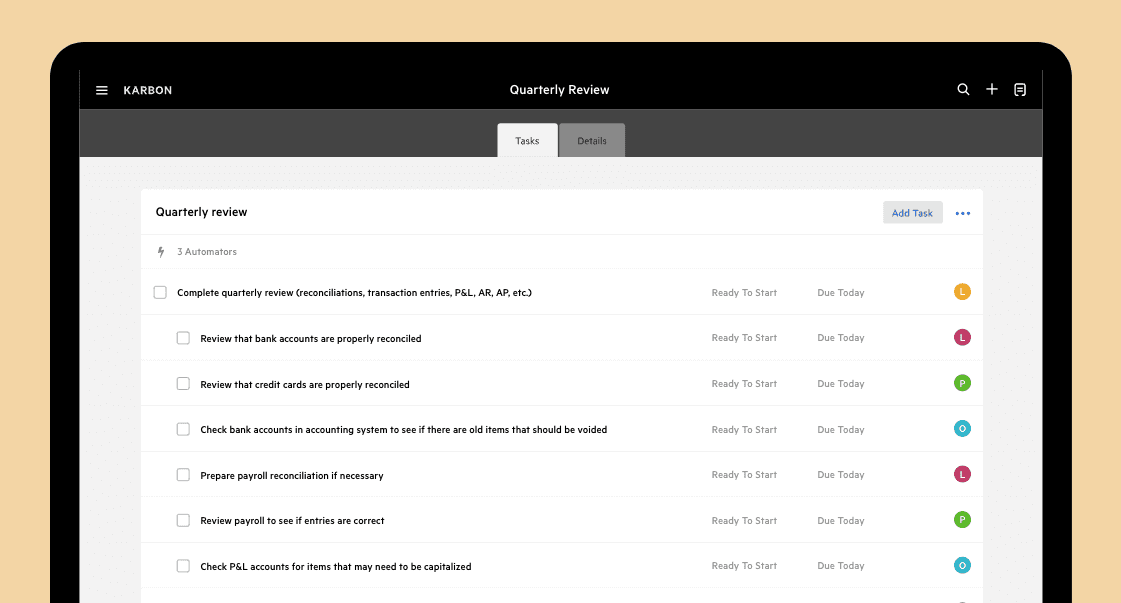Click the green P avatar on Review payroll row

(x=962, y=520)
